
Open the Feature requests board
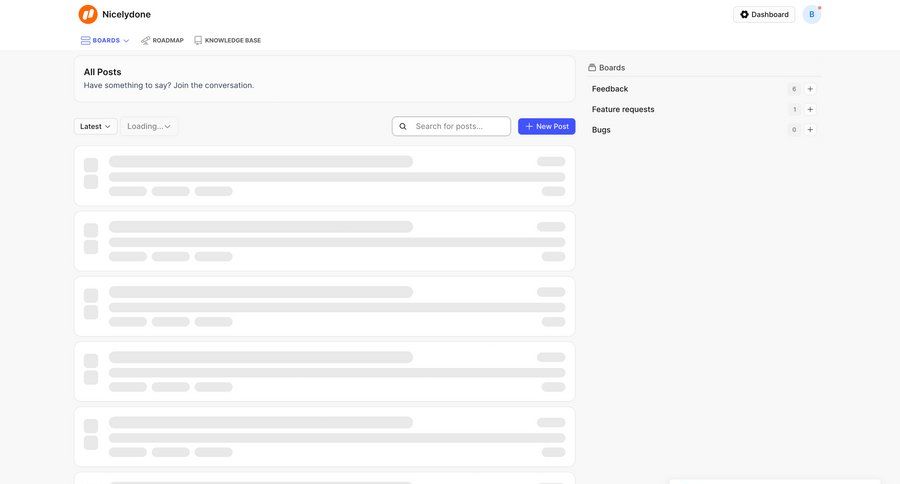click(x=623, y=109)
